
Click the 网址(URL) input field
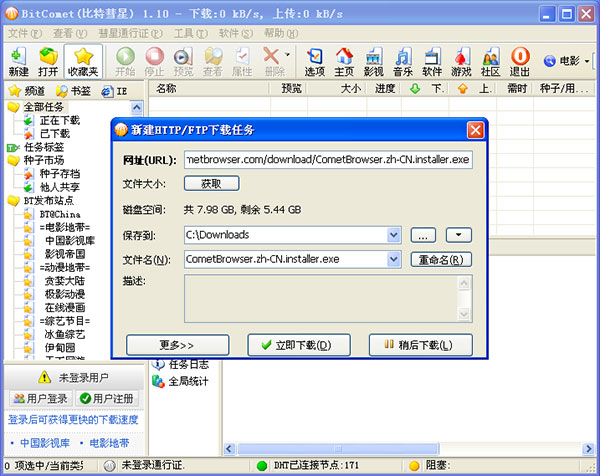328,160
